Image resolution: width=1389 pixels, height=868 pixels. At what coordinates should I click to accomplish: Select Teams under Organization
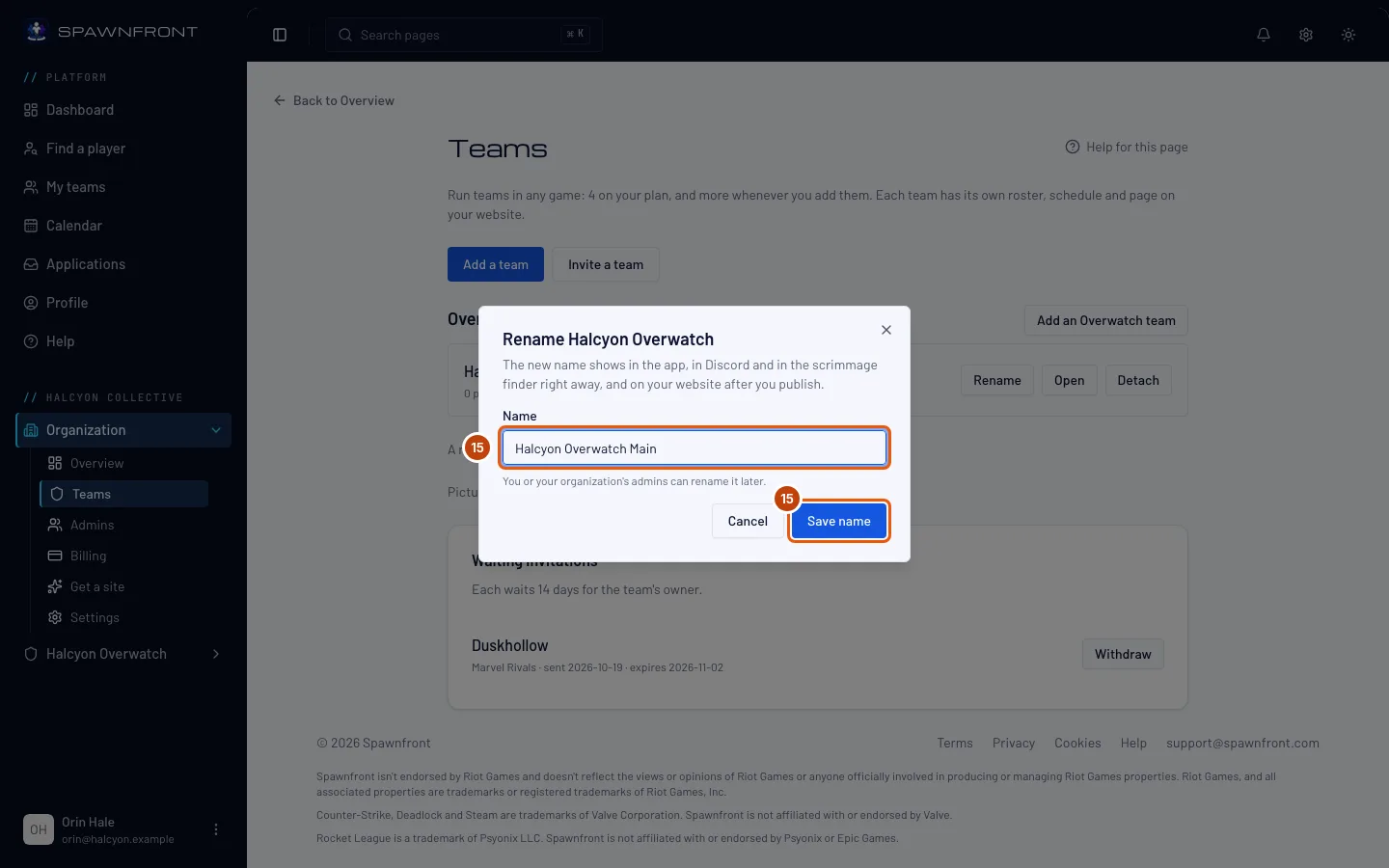123,494
